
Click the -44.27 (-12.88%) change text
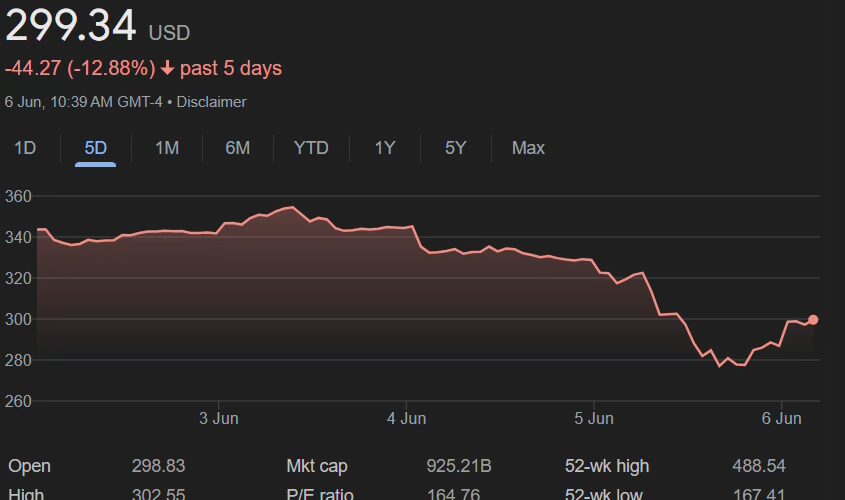(80, 68)
